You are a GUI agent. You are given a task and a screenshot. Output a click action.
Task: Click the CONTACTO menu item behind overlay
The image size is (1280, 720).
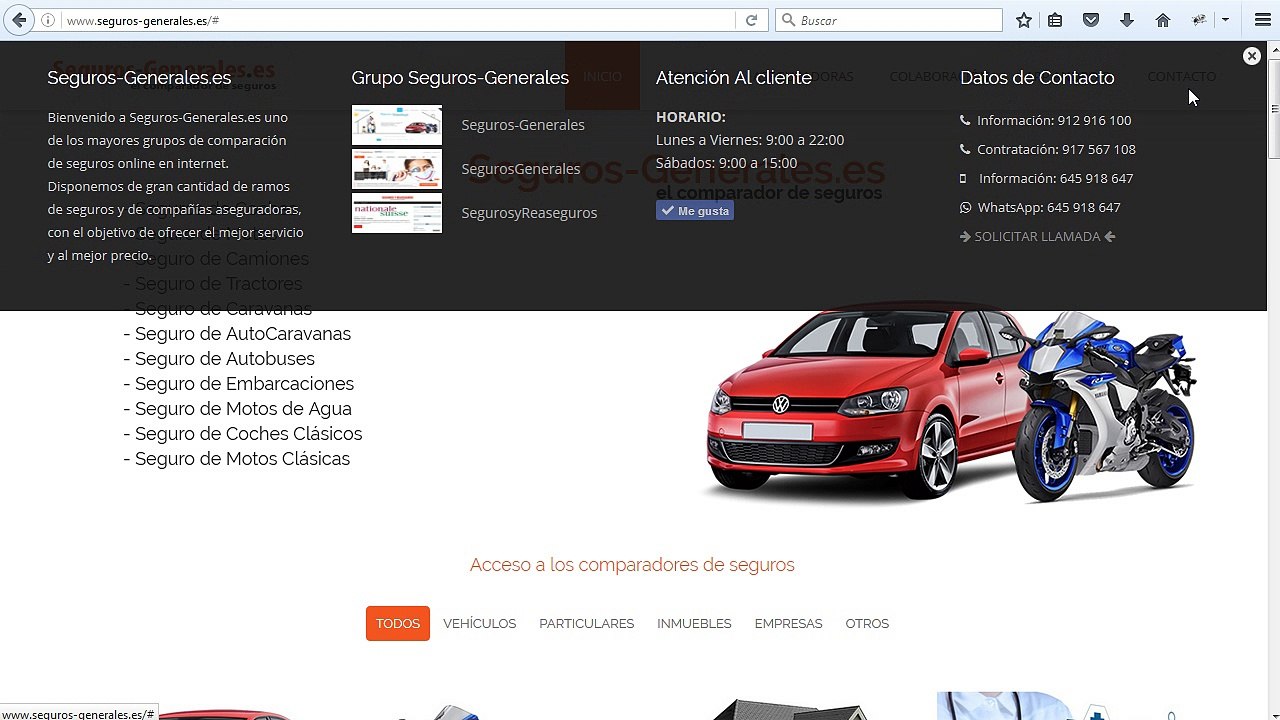coord(1181,76)
